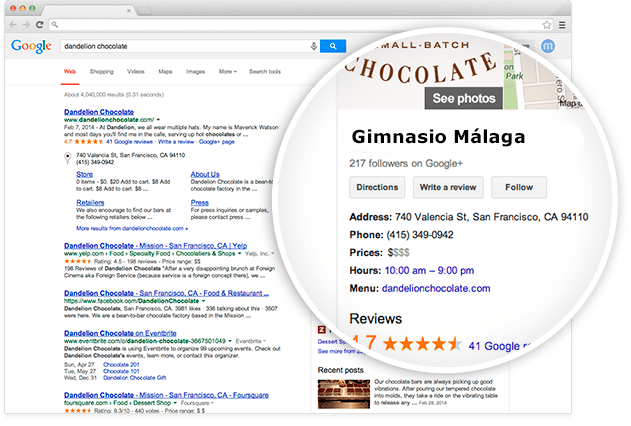Expand arrow next to Yelp URL
The width and height of the screenshot is (631, 426).
(239, 254)
